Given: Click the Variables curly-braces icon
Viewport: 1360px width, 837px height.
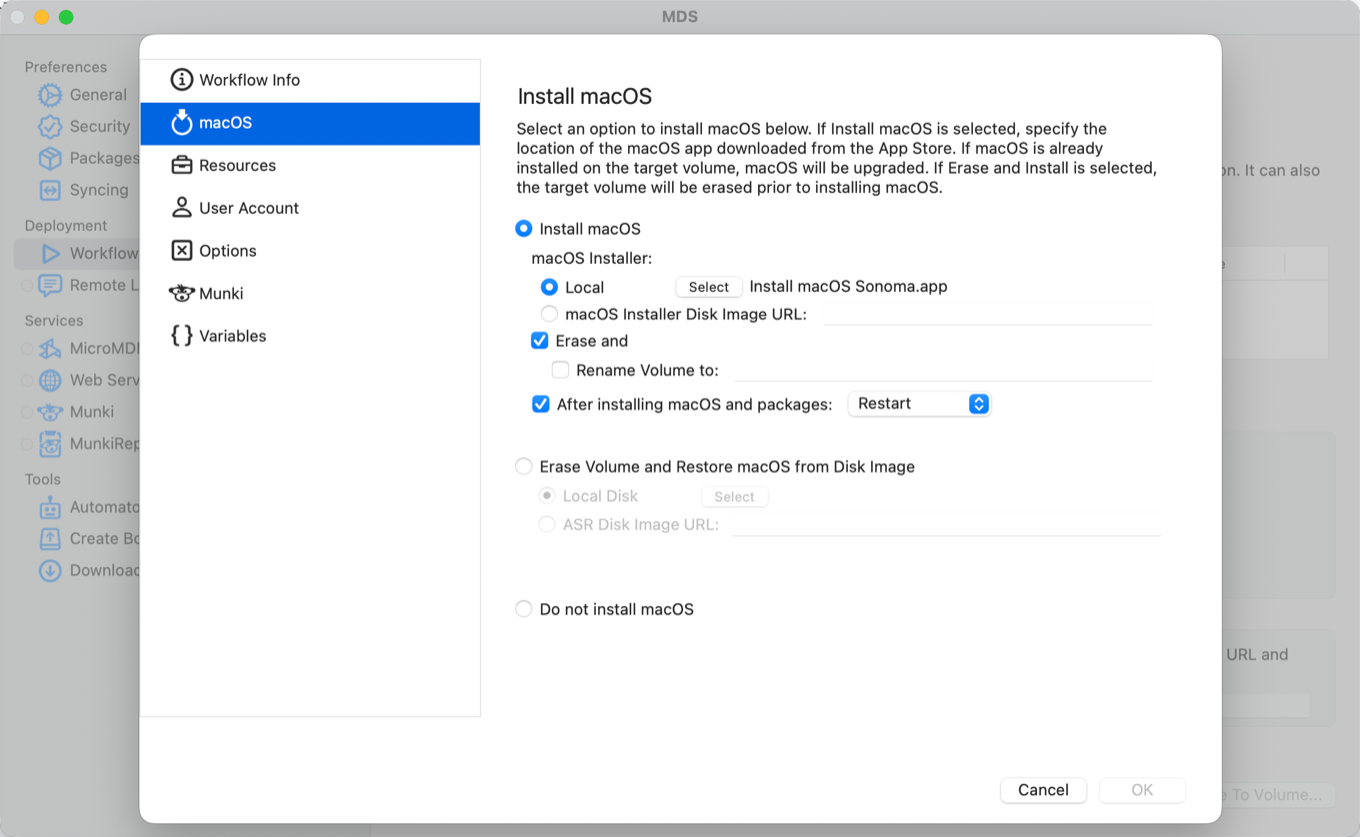Looking at the screenshot, I should [x=181, y=336].
